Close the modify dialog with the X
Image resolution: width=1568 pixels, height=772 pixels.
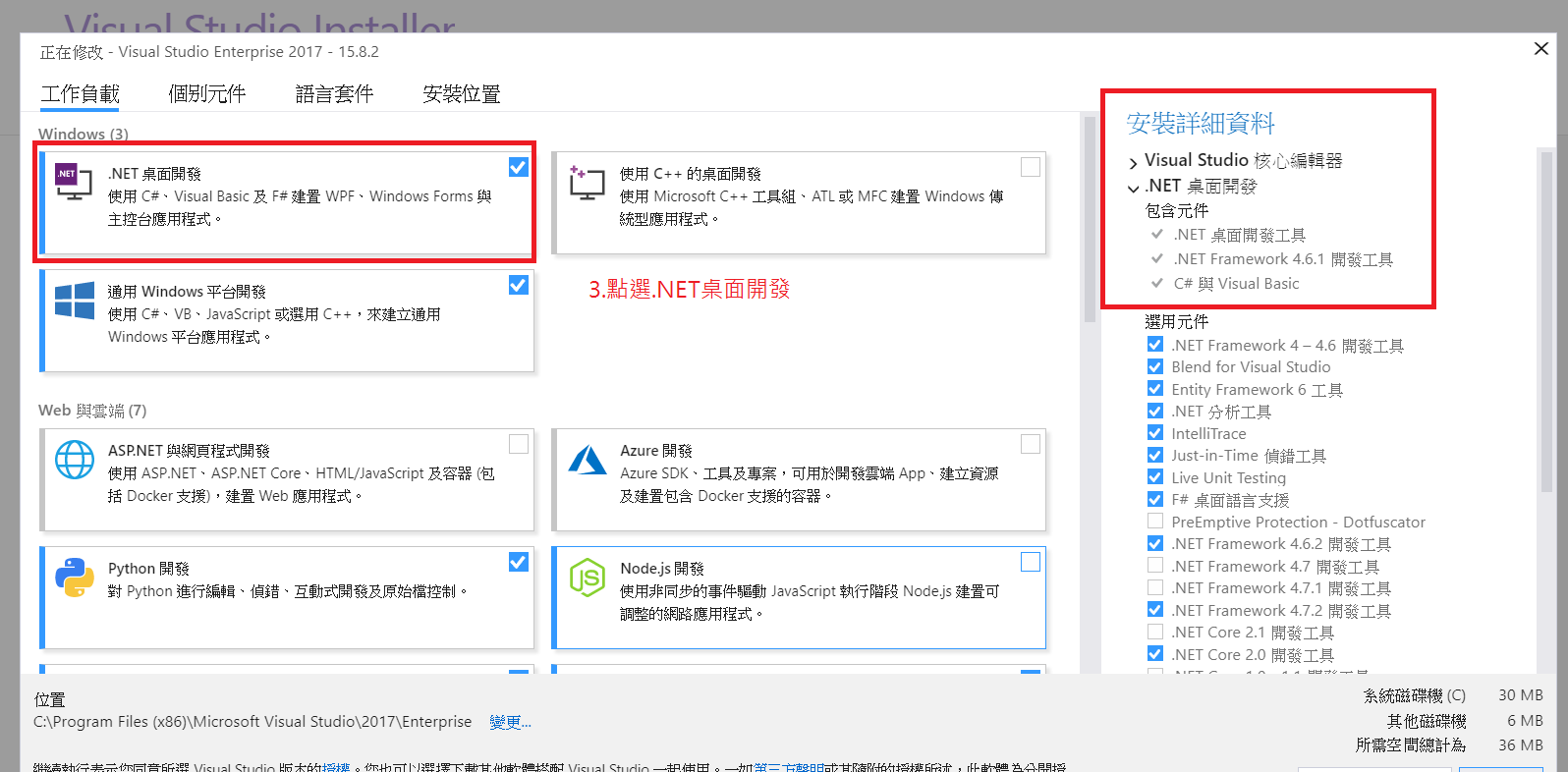click(x=1540, y=49)
